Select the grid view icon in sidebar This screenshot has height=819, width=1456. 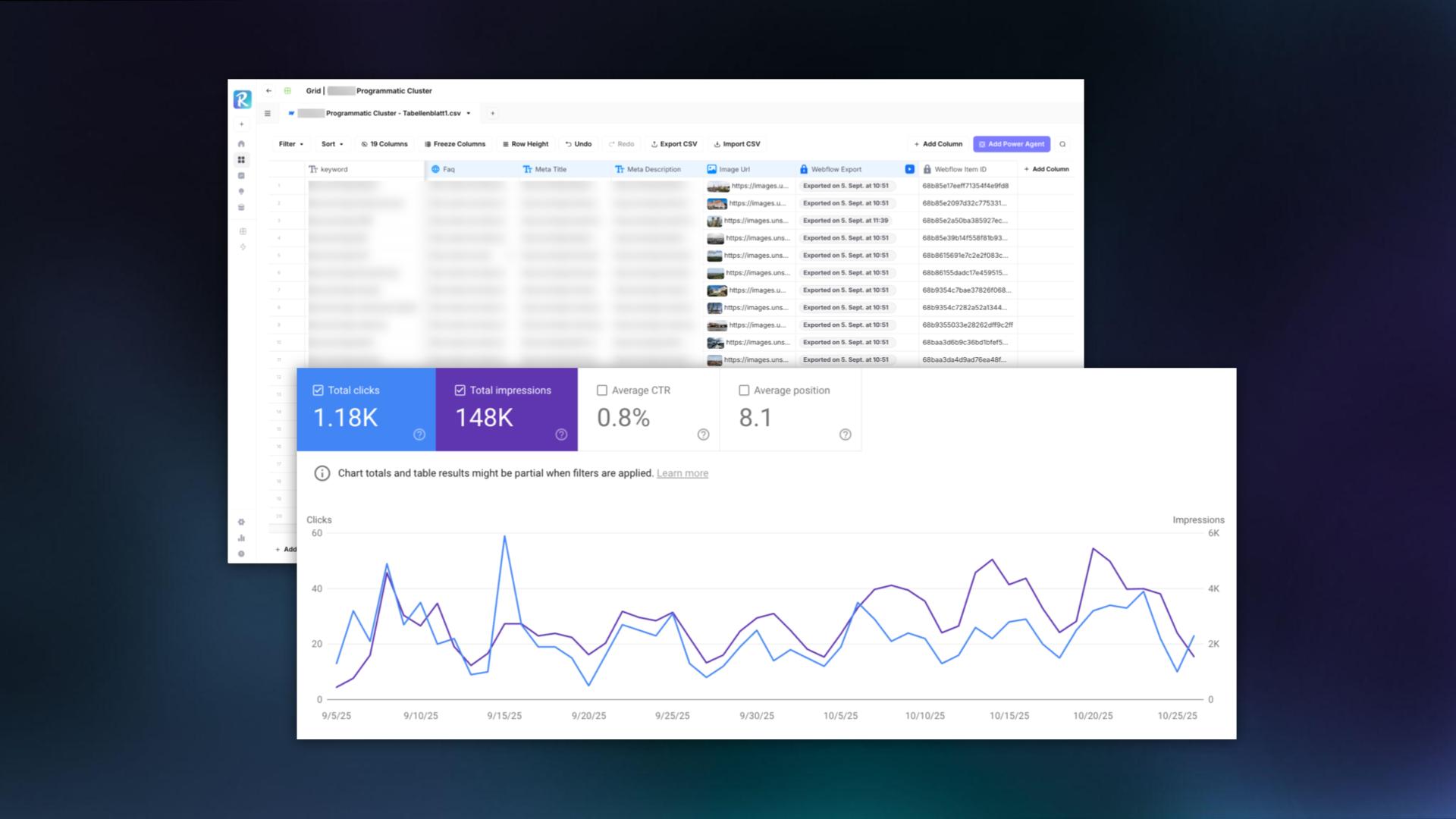click(241, 160)
